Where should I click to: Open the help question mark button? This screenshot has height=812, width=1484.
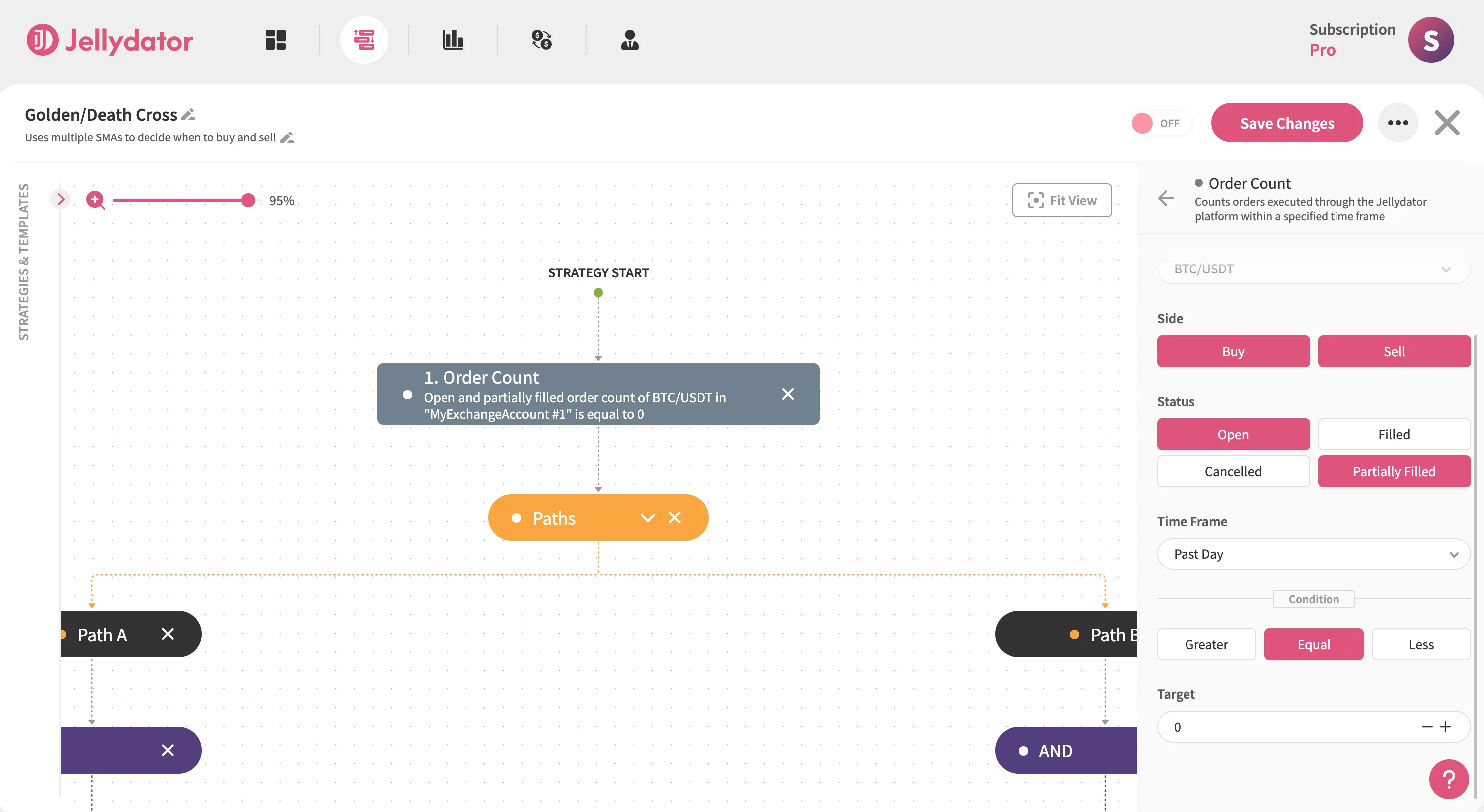point(1448,779)
